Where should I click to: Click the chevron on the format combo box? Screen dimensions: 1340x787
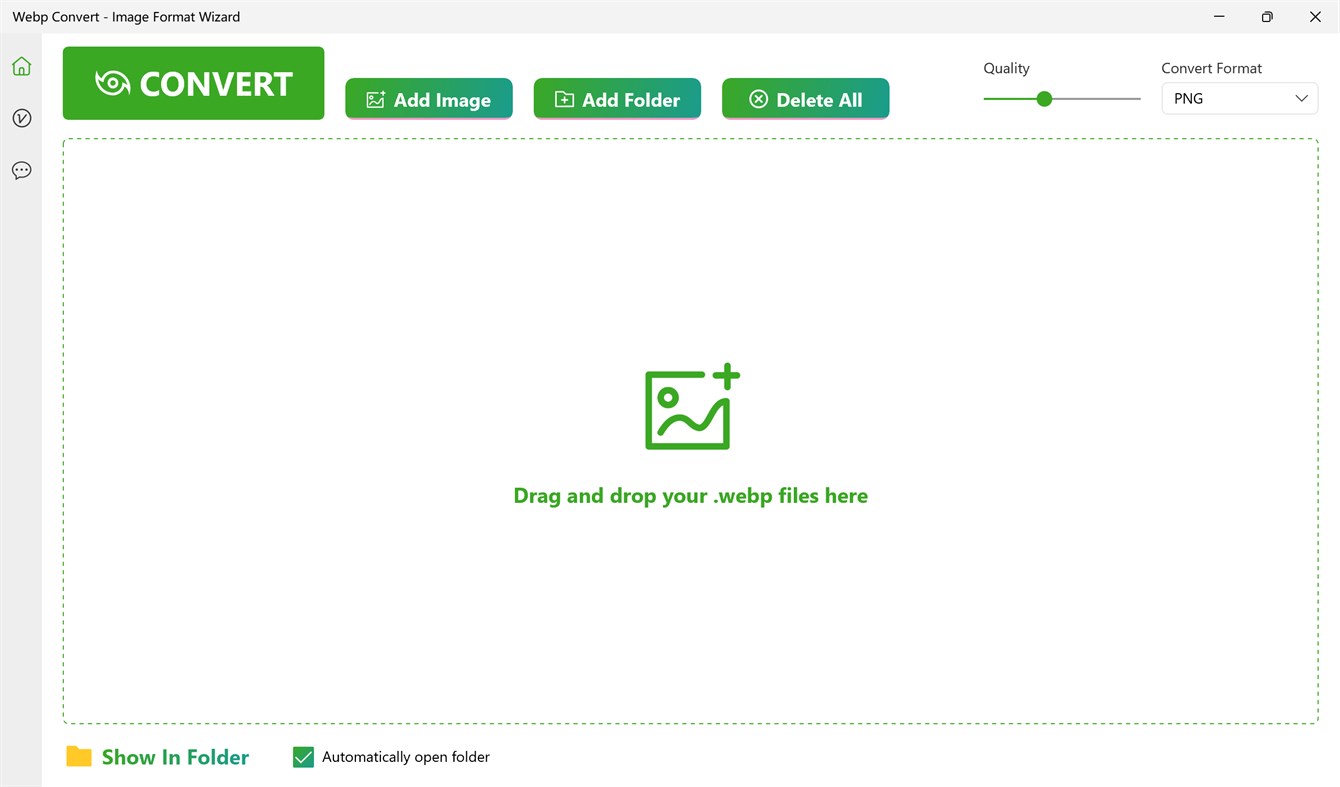[x=1301, y=98]
